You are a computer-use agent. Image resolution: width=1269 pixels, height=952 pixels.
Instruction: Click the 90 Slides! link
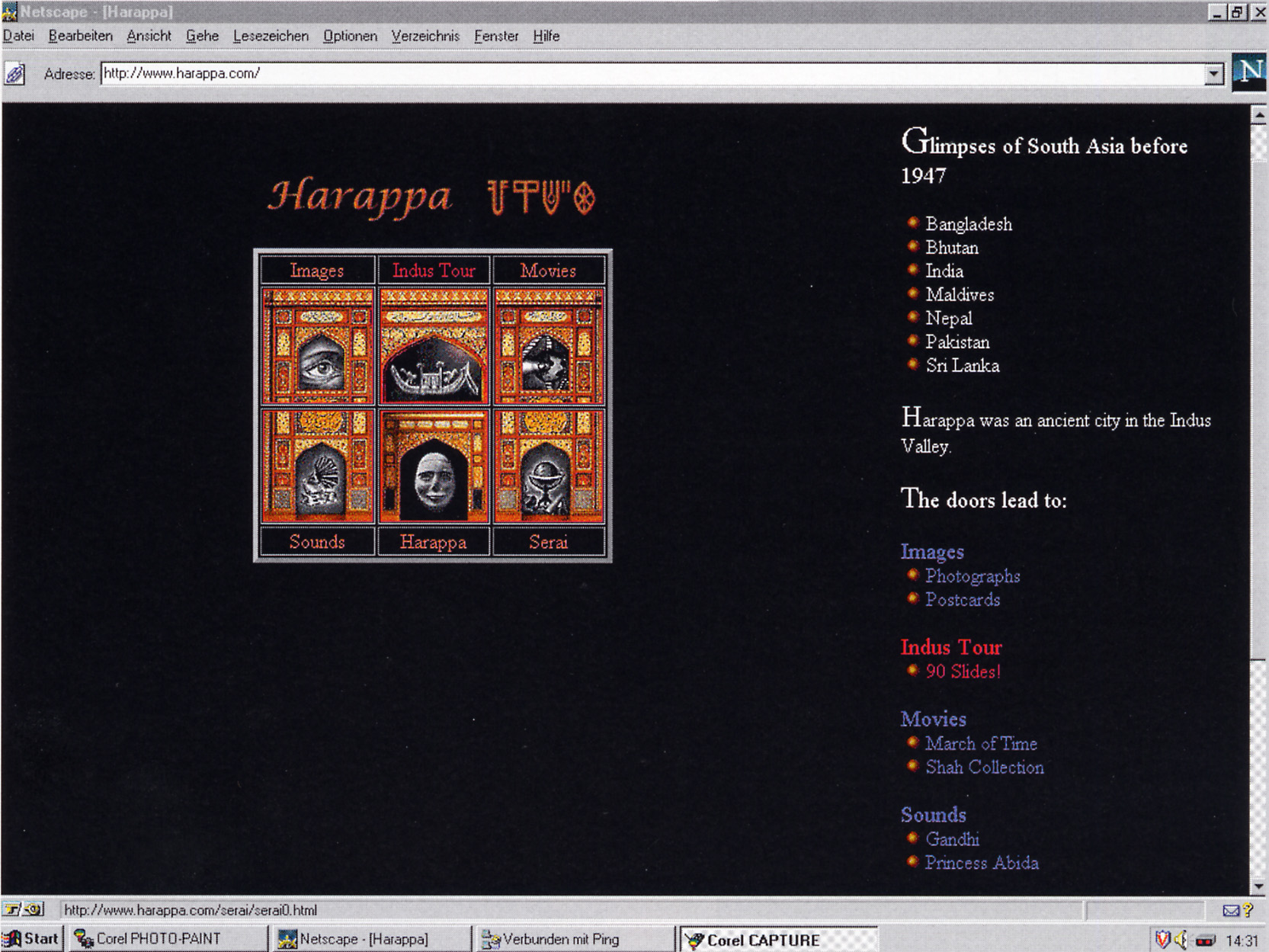(963, 672)
